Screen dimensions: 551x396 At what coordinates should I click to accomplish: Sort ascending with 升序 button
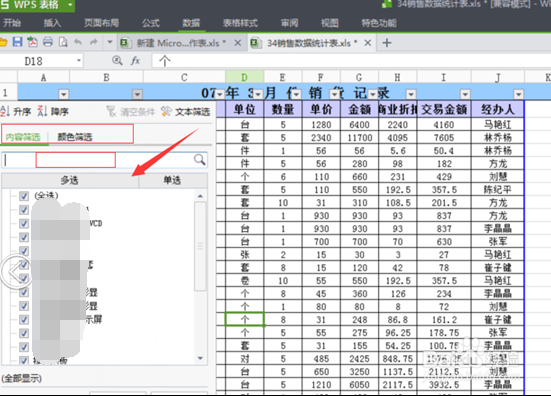pyautogui.click(x=16, y=112)
